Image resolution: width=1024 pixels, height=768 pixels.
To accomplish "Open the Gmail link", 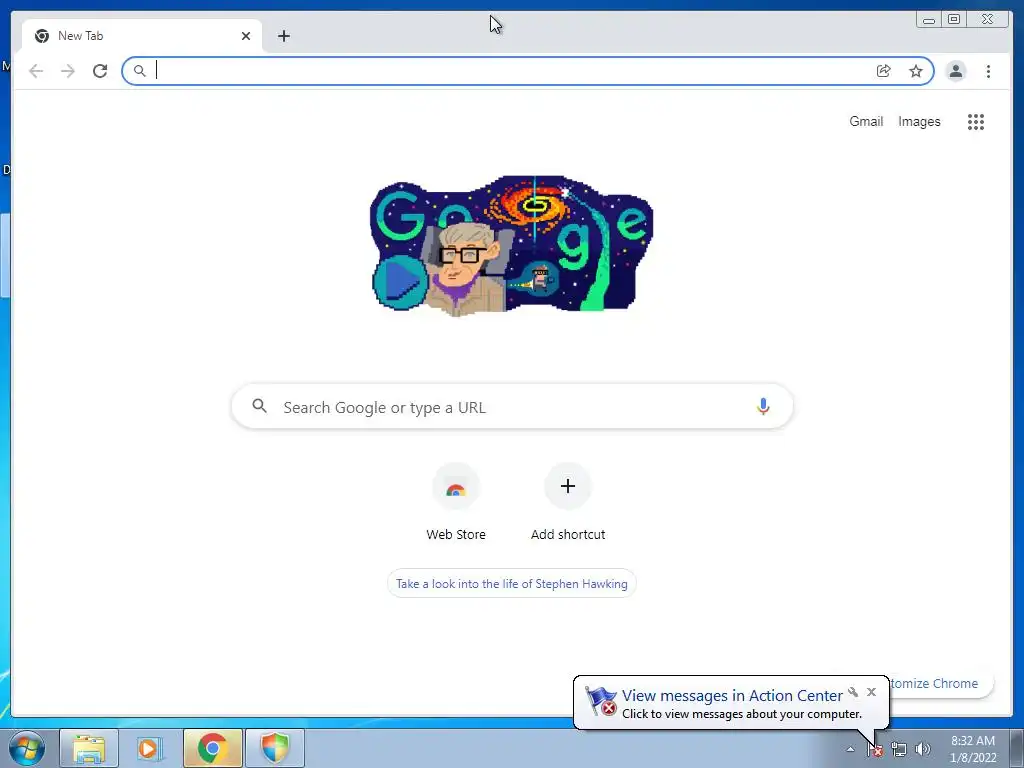I will pyautogui.click(x=866, y=121).
